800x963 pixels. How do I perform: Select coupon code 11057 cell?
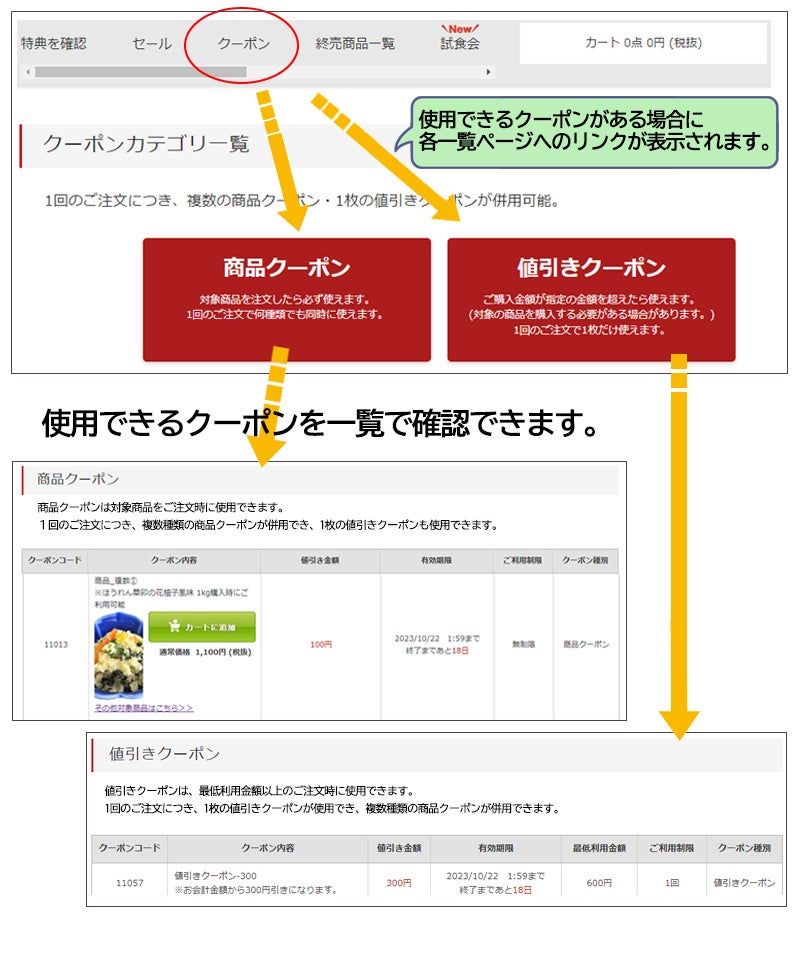[x=130, y=883]
